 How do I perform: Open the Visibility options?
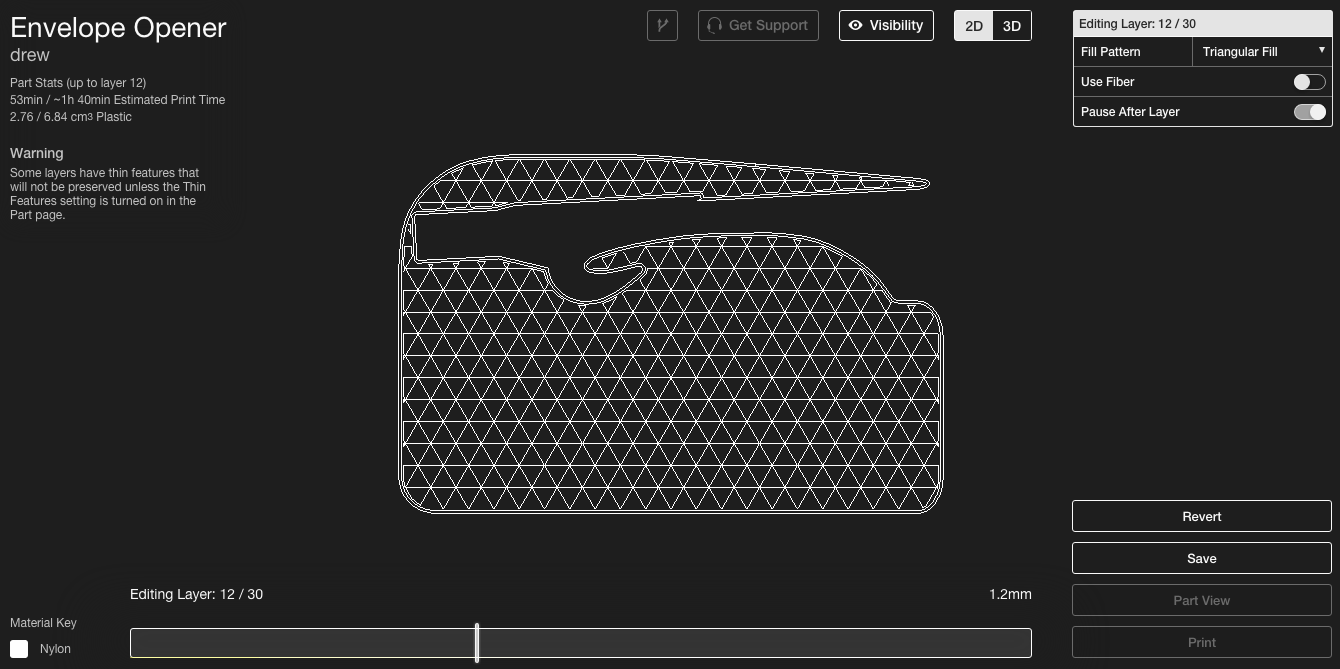(886, 25)
